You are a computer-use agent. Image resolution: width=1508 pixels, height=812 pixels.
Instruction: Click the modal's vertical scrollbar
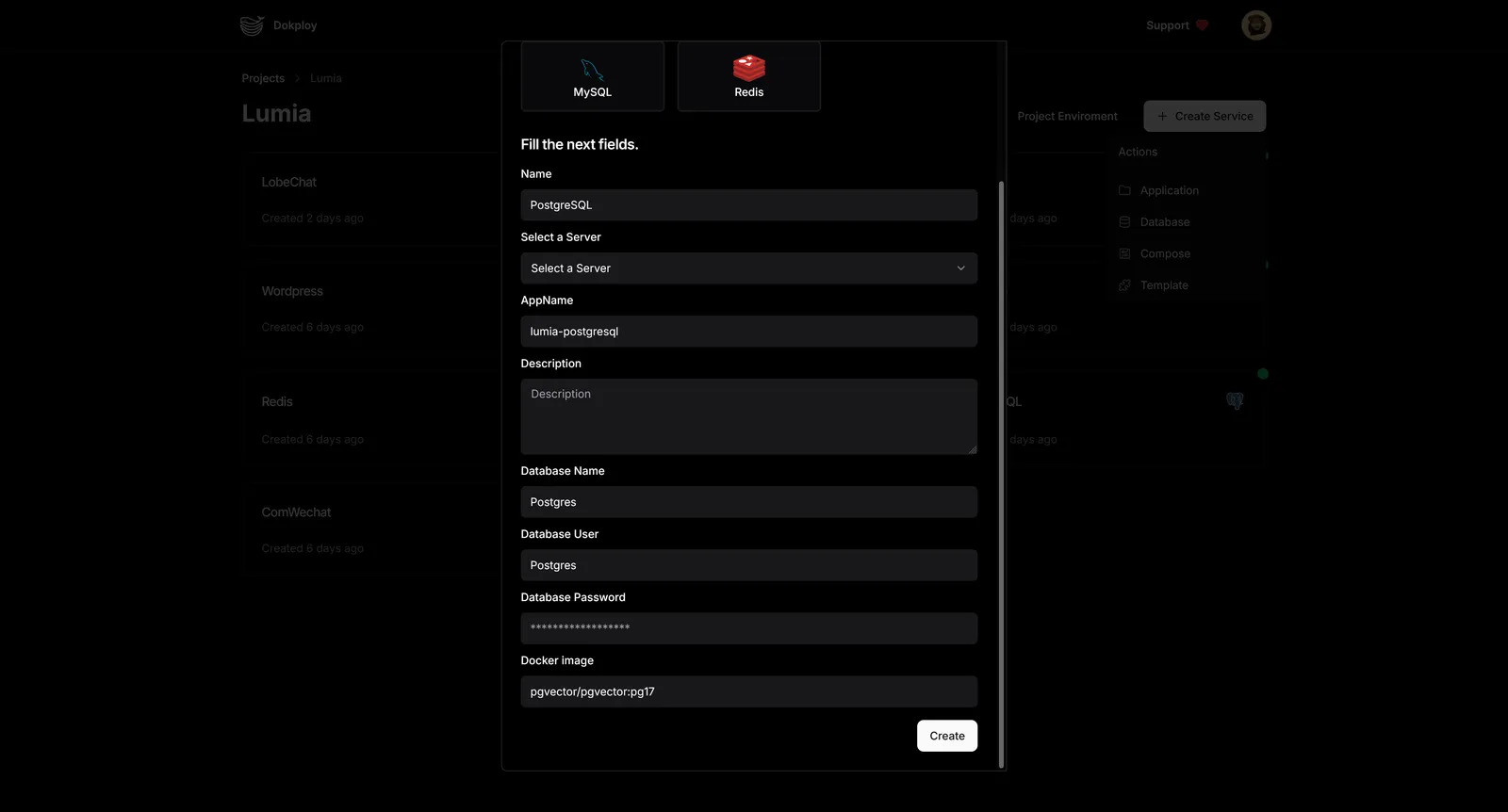[x=1001, y=471]
